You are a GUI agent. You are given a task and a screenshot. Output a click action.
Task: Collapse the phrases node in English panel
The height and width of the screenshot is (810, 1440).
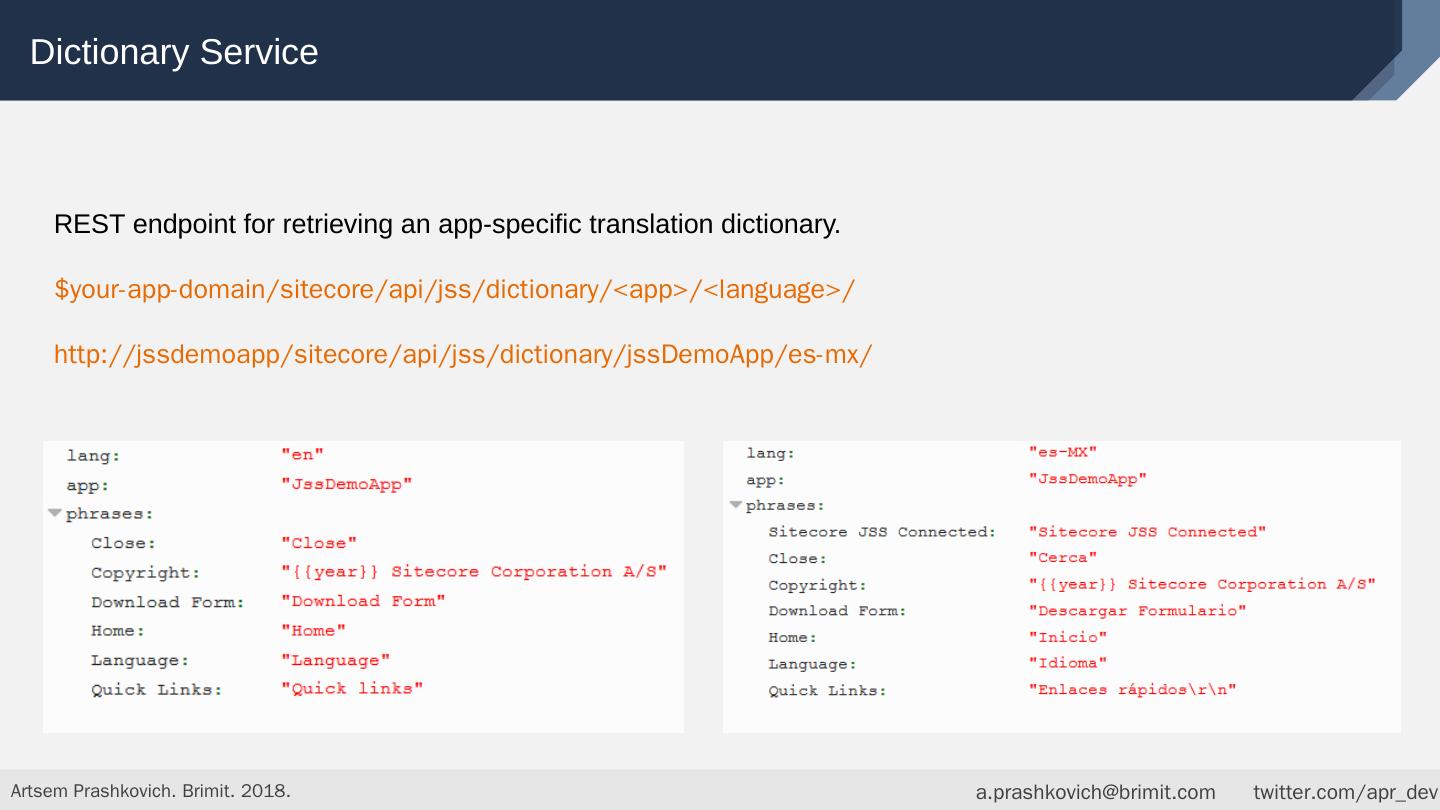click(54, 514)
